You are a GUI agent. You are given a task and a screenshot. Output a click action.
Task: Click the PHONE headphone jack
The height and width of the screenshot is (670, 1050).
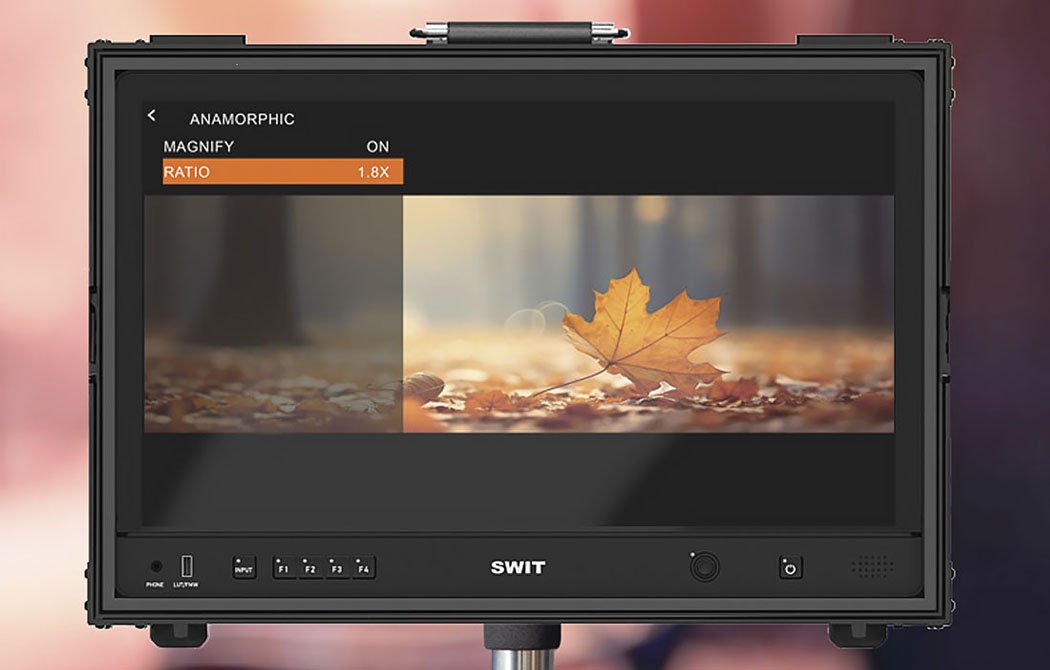[x=155, y=567]
